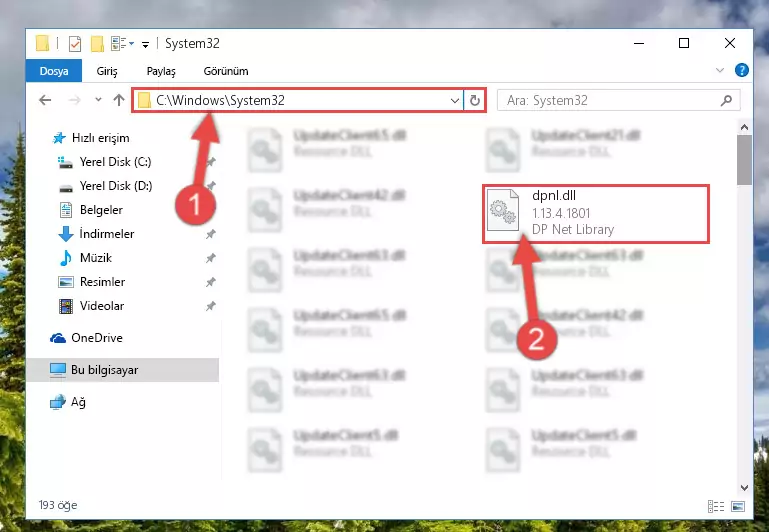The height and width of the screenshot is (532, 769).
Task: Click the pin icon beside Resimler
Action: [x=210, y=282]
